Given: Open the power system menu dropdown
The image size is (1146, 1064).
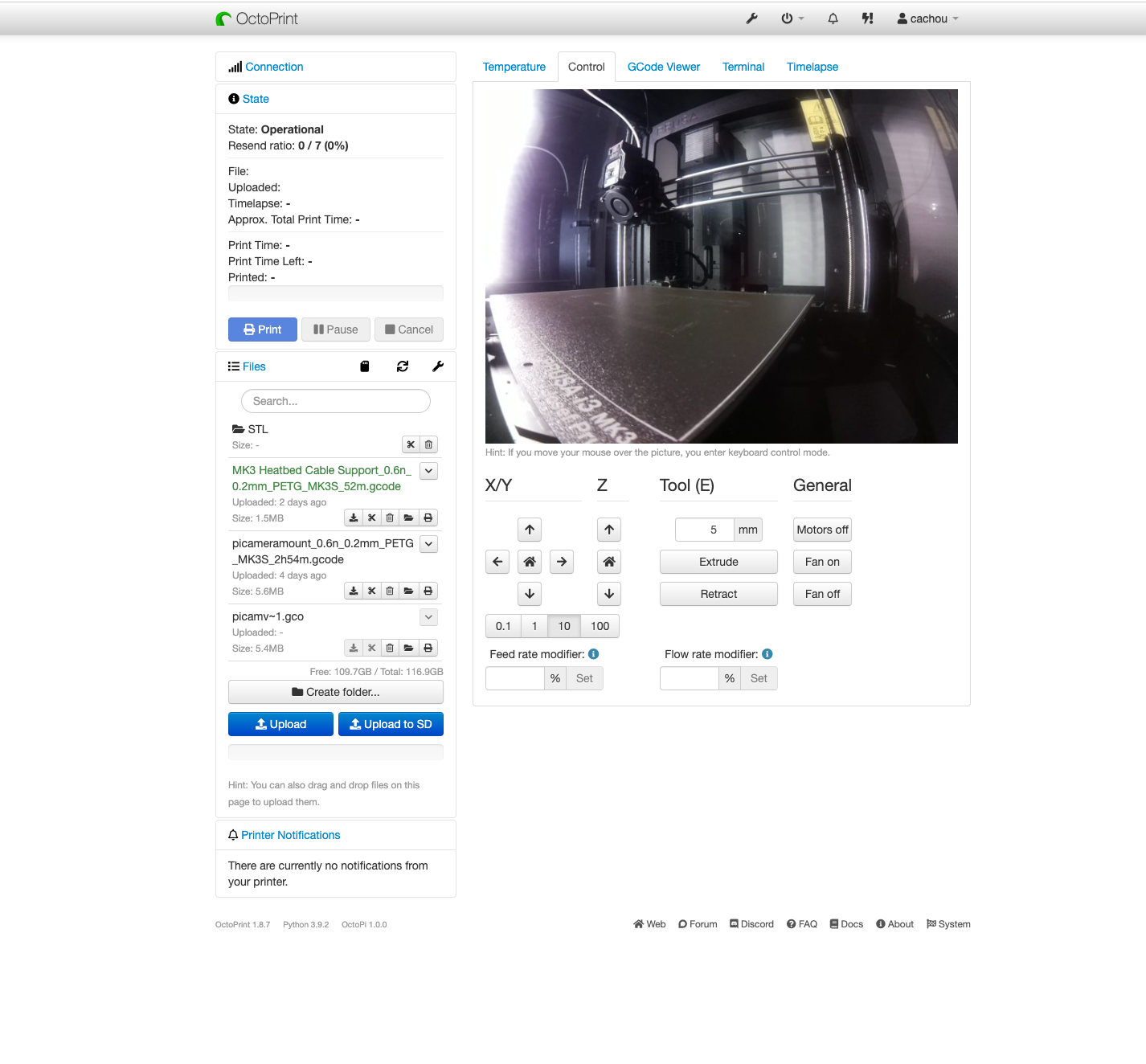Looking at the screenshot, I should point(792,18).
